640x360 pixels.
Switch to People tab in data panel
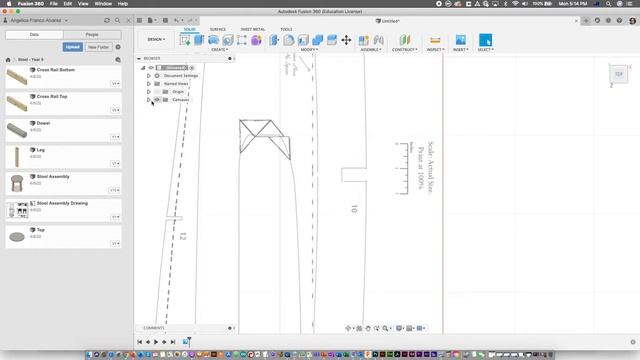[x=92, y=35]
